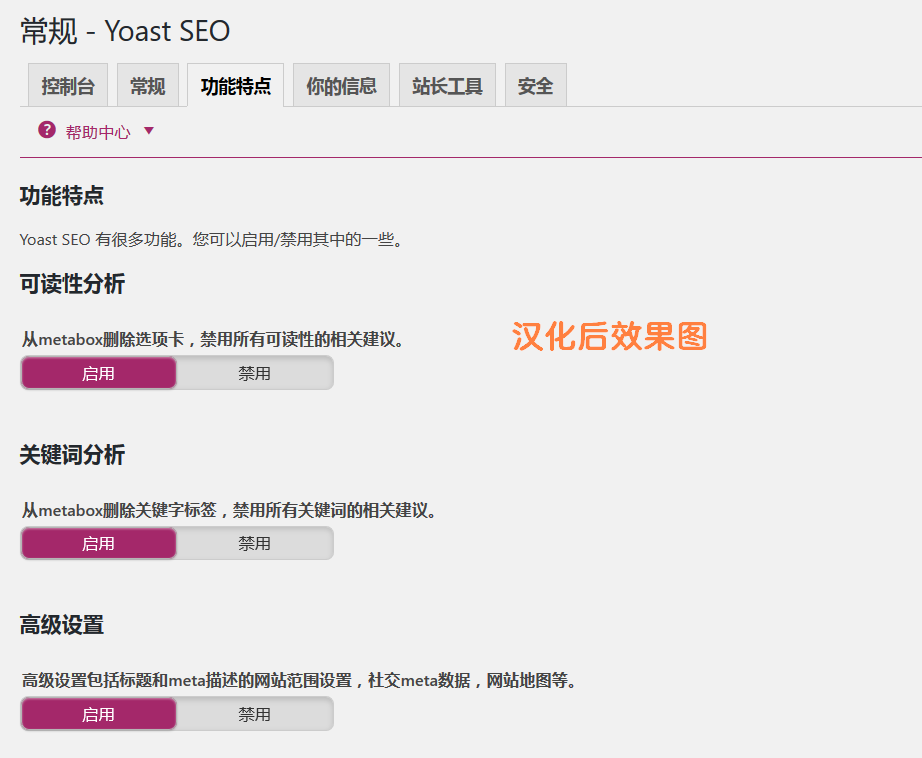The height and width of the screenshot is (758, 922).
Task: Switch to the 控制台 tab
Action: pos(68,86)
